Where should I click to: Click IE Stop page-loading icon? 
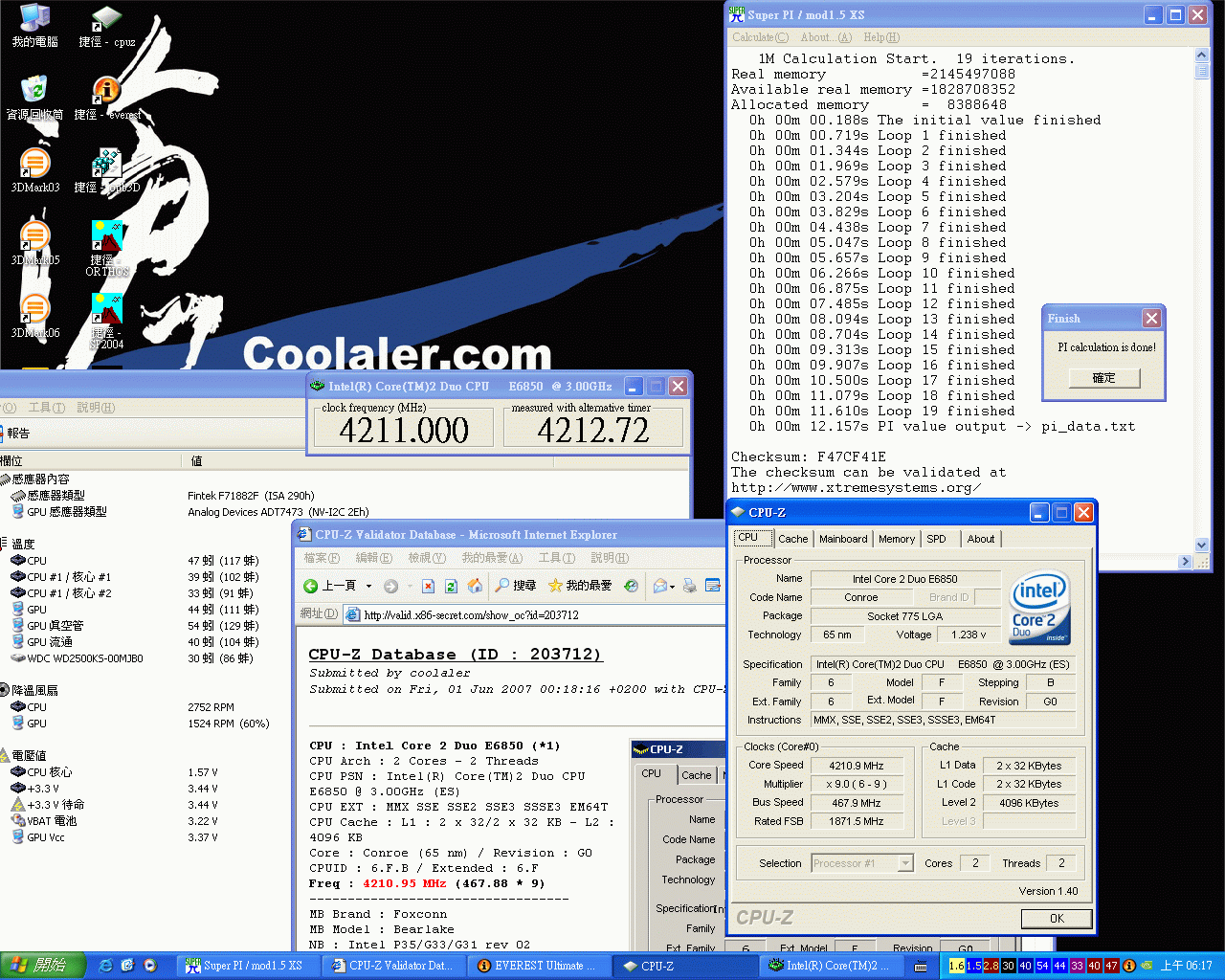coord(428,586)
